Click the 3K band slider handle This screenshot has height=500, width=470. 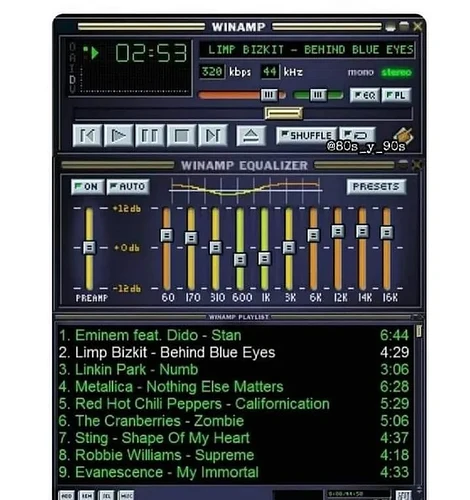[289, 248]
